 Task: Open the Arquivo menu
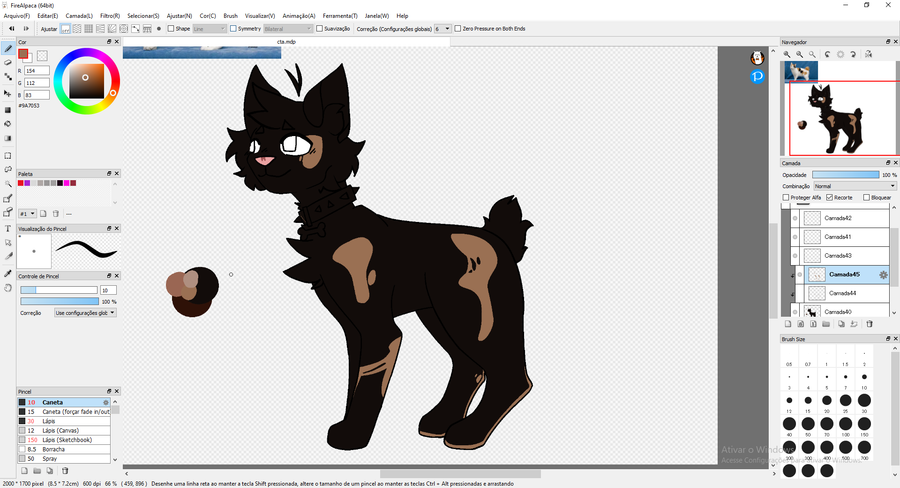point(17,16)
